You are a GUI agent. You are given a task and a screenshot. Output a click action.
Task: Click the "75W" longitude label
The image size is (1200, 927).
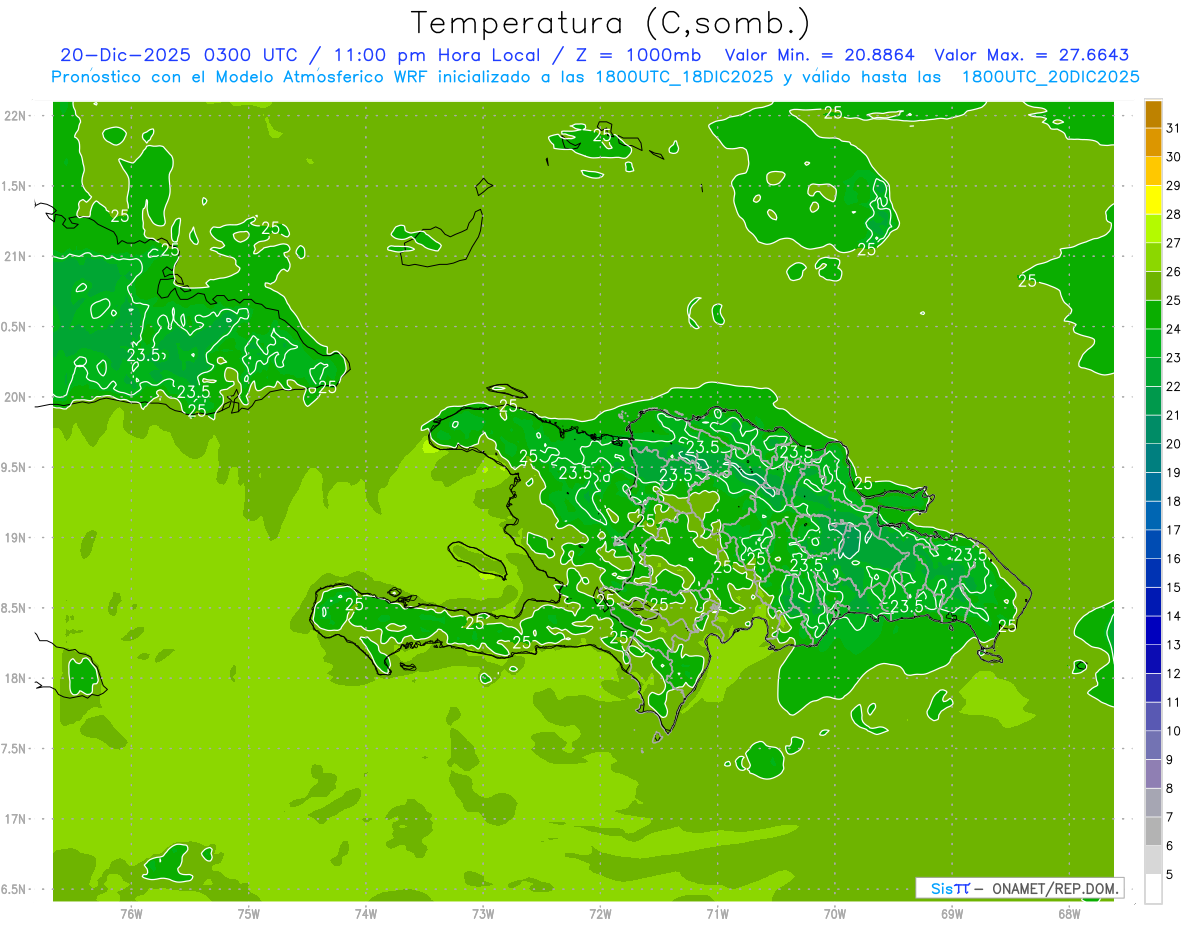pyautogui.click(x=248, y=913)
